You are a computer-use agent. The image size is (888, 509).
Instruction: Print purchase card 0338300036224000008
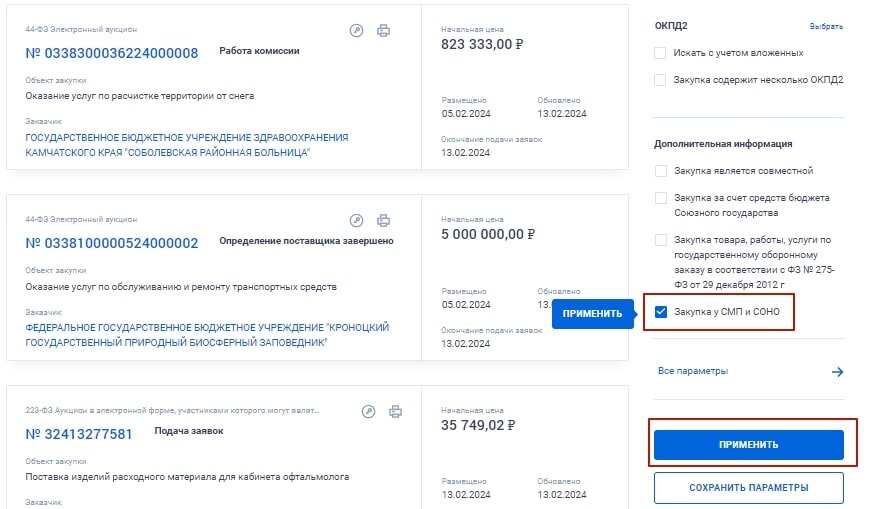pos(383,31)
